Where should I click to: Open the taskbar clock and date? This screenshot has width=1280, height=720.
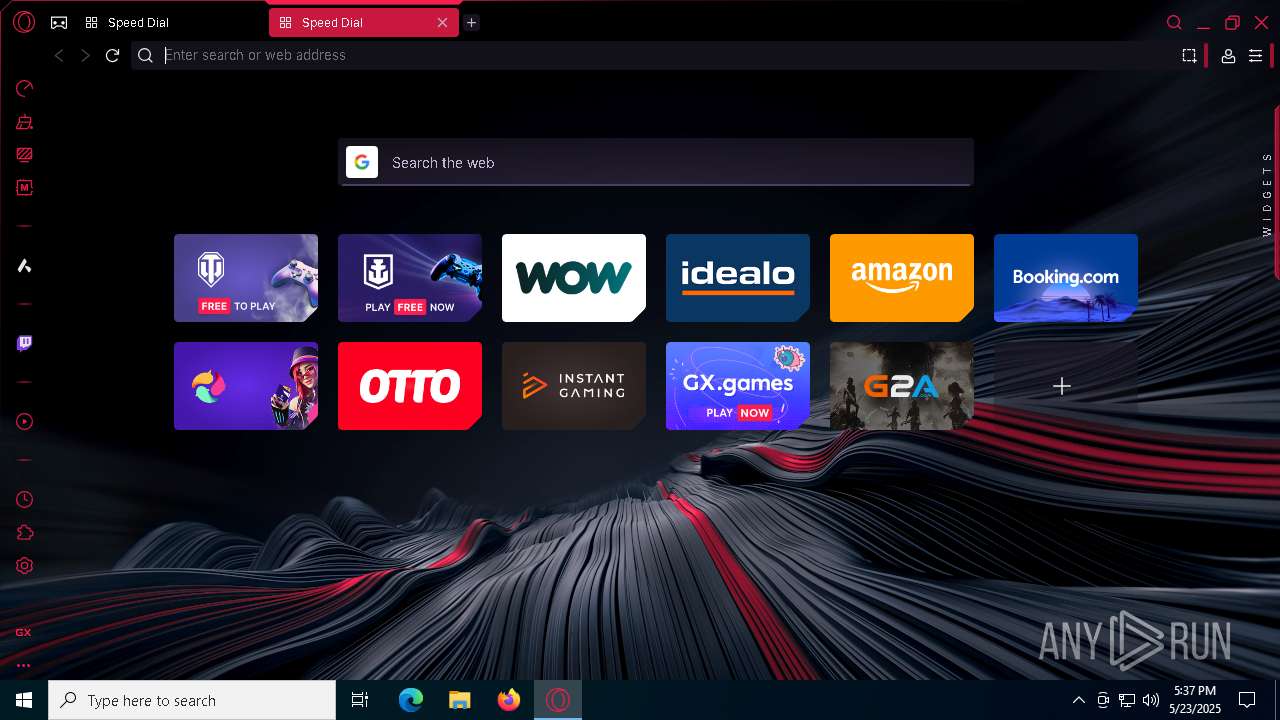1195,700
